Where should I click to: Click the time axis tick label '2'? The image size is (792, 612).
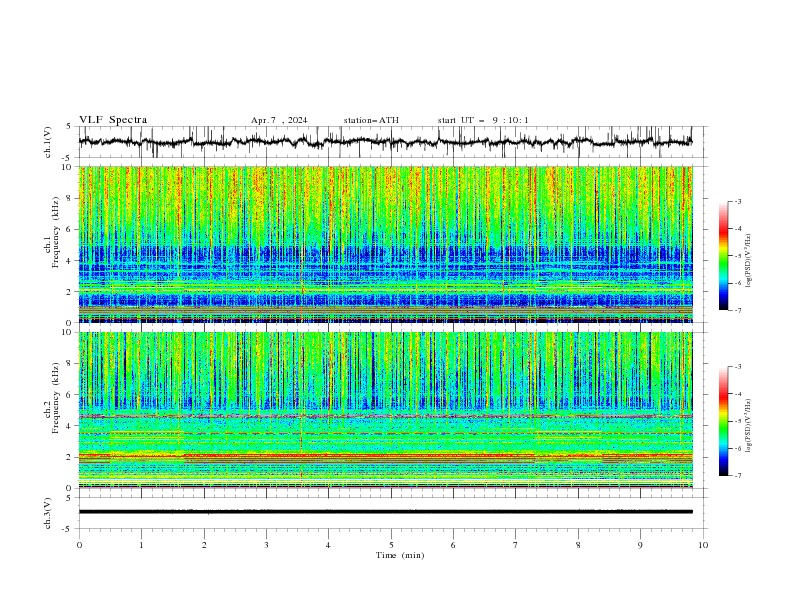coord(204,545)
